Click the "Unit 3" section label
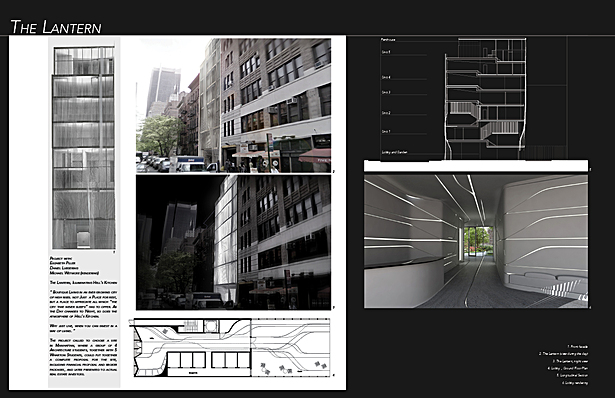The width and height of the screenshot is (615, 398). pyautogui.click(x=386, y=93)
